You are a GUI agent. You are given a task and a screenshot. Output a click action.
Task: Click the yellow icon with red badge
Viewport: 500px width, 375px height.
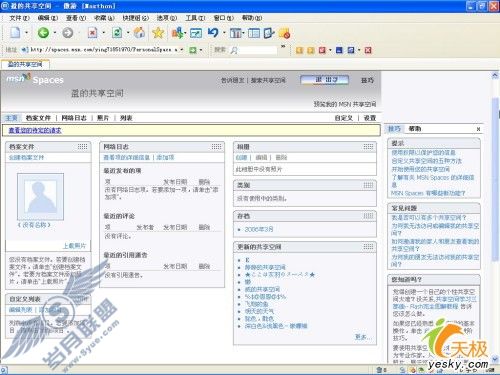[x=285, y=33]
